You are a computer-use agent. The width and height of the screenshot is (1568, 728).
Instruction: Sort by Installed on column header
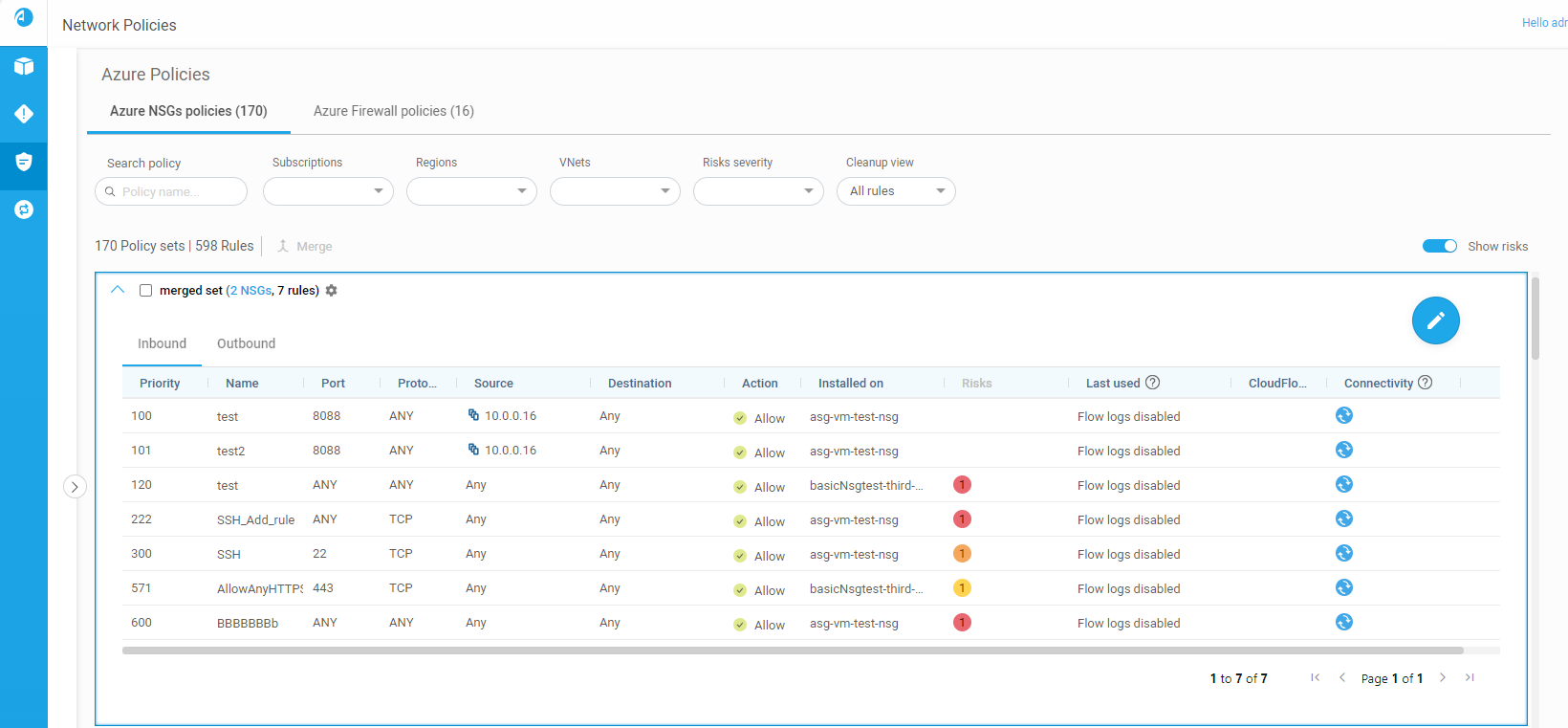(851, 384)
